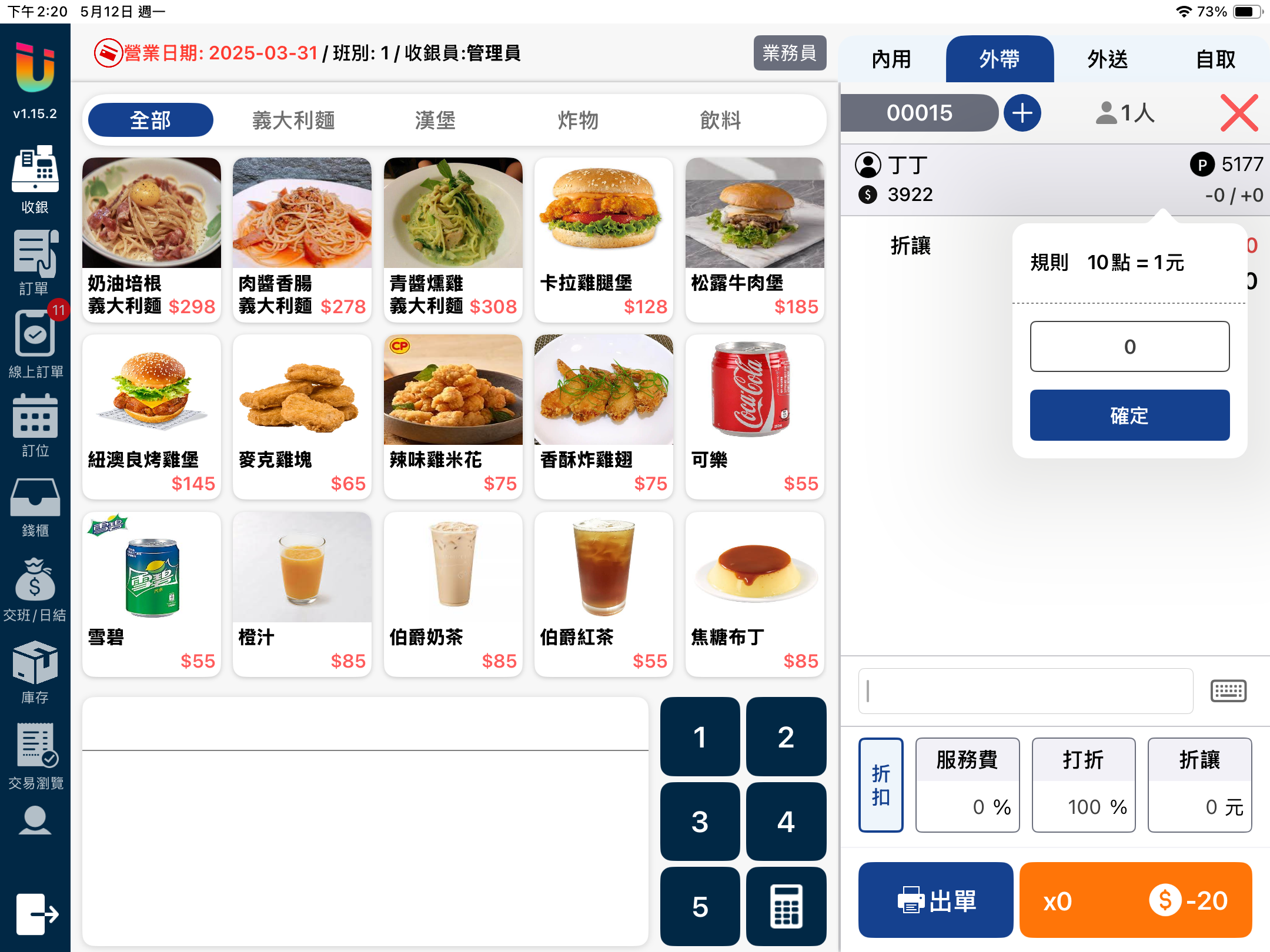1270x952 pixels.
Task: Click the 出單 print order button
Action: 935,900
